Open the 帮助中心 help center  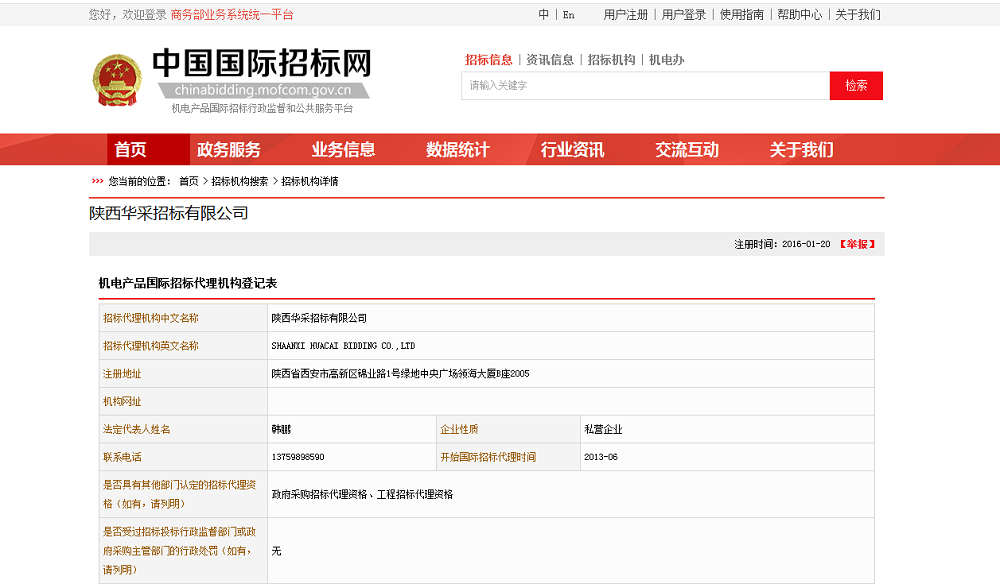click(800, 15)
